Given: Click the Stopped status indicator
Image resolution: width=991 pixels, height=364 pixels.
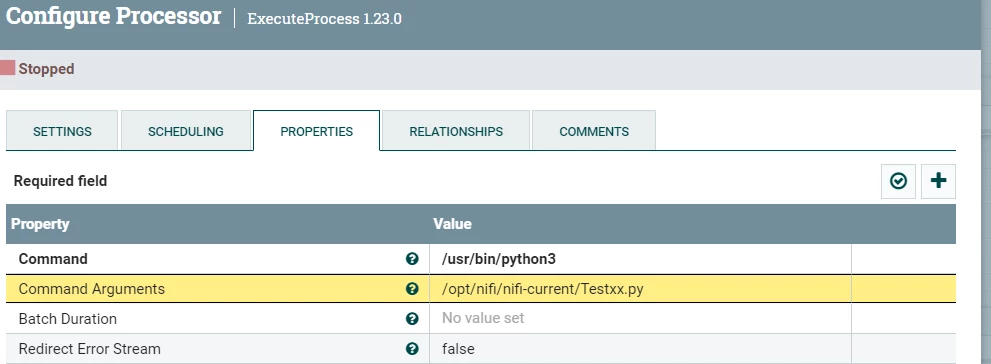Looking at the screenshot, I should (37, 68).
